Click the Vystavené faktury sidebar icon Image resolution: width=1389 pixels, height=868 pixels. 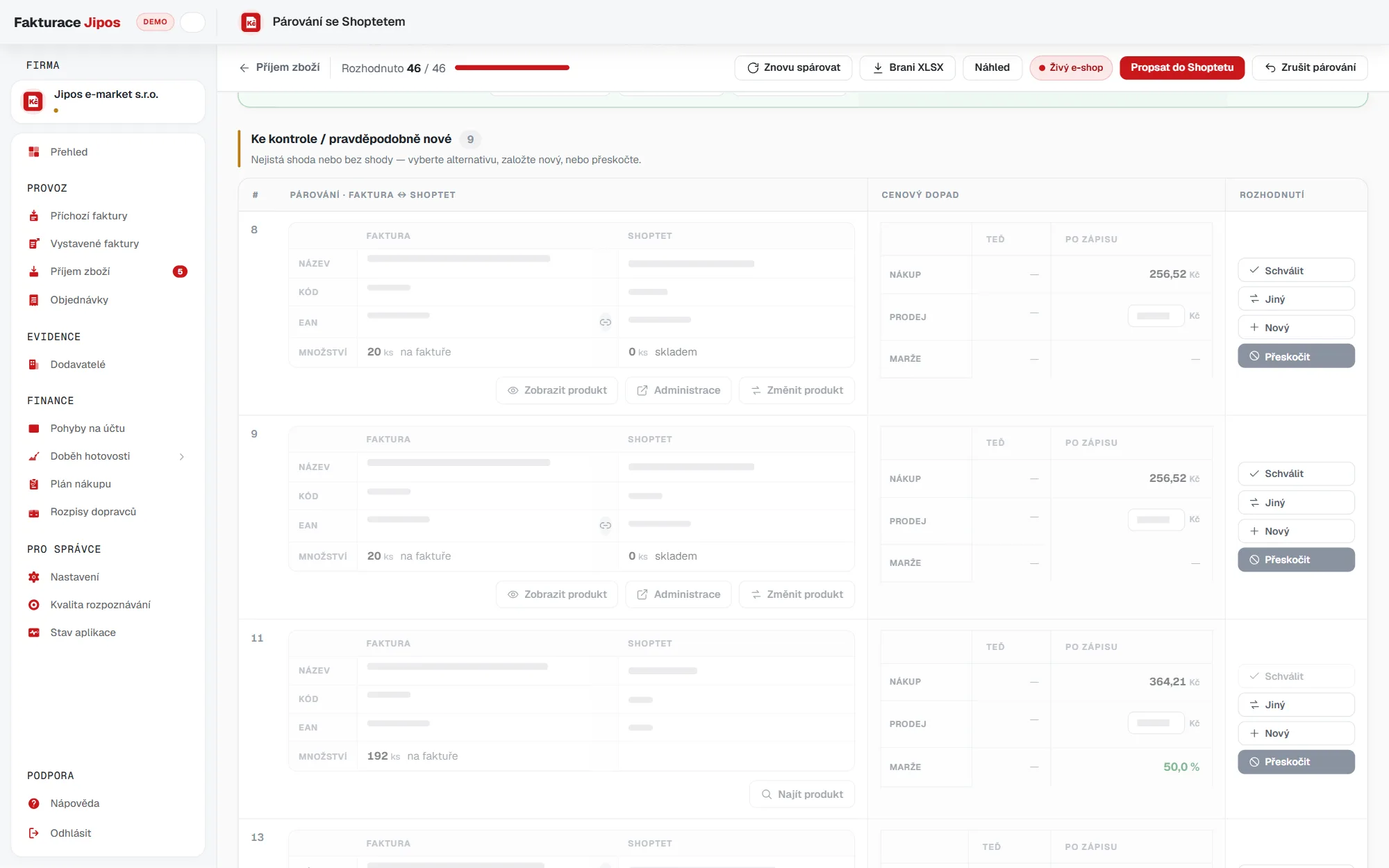click(33, 244)
